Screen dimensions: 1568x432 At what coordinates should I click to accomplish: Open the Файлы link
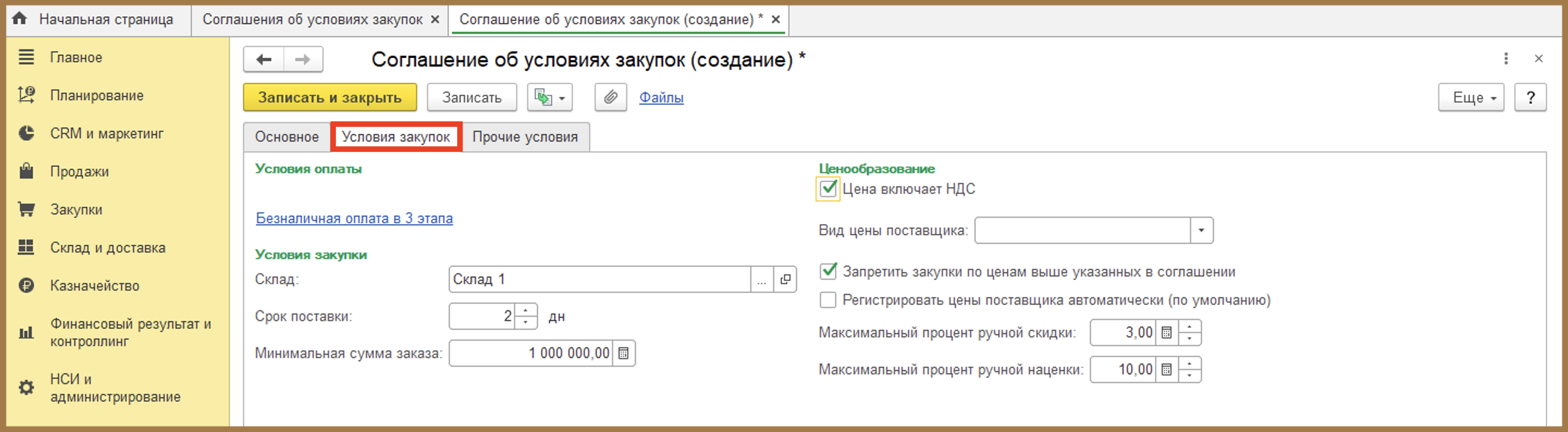[x=661, y=97]
